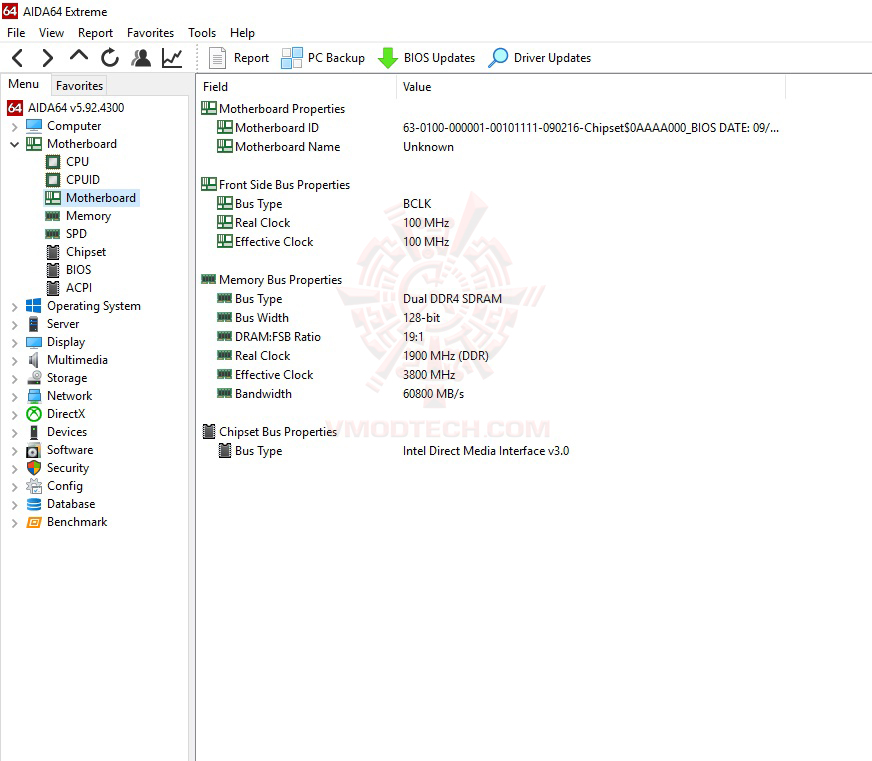Open the Help menu
Viewport: 872px width, 761px height.
[242, 33]
